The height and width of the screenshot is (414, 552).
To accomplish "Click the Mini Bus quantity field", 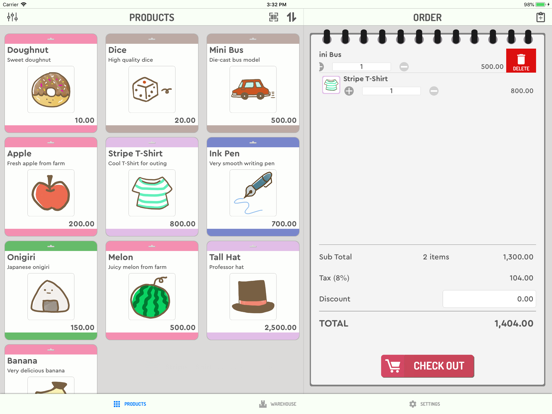I will [361, 67].
